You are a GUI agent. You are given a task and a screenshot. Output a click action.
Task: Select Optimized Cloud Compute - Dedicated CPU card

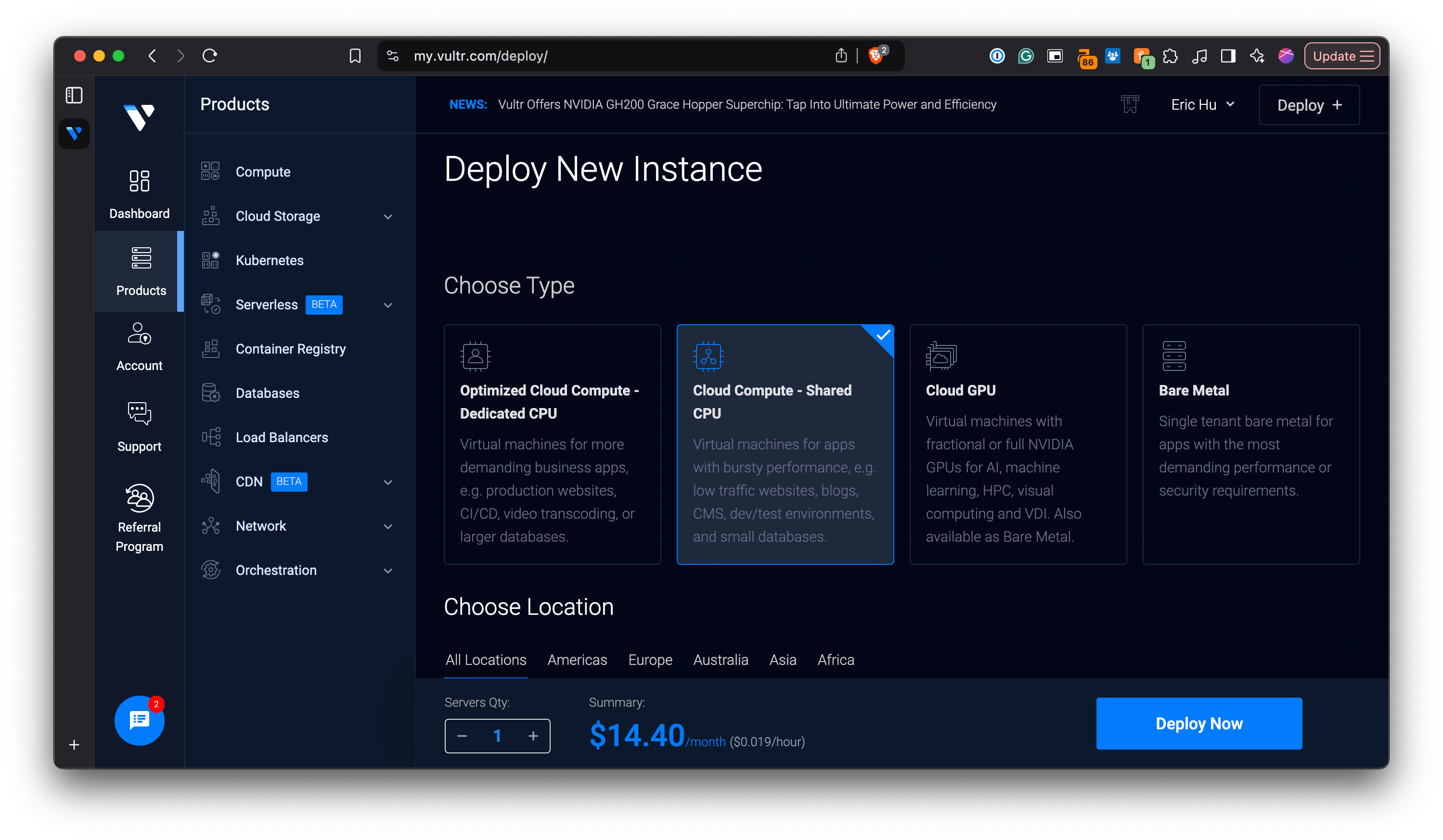coord(552,444)
